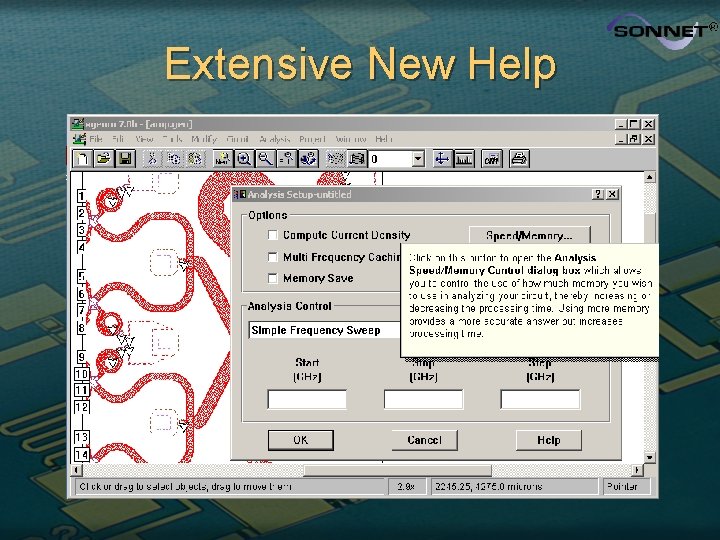The image size is (720, 540).
Task: Open the Help menu in menu bar
Action: point(383,139)
